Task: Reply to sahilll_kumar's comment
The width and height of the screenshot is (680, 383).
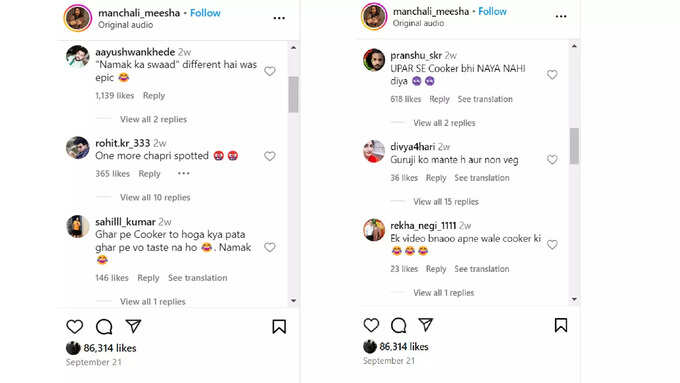Action: tap(148, 278)
